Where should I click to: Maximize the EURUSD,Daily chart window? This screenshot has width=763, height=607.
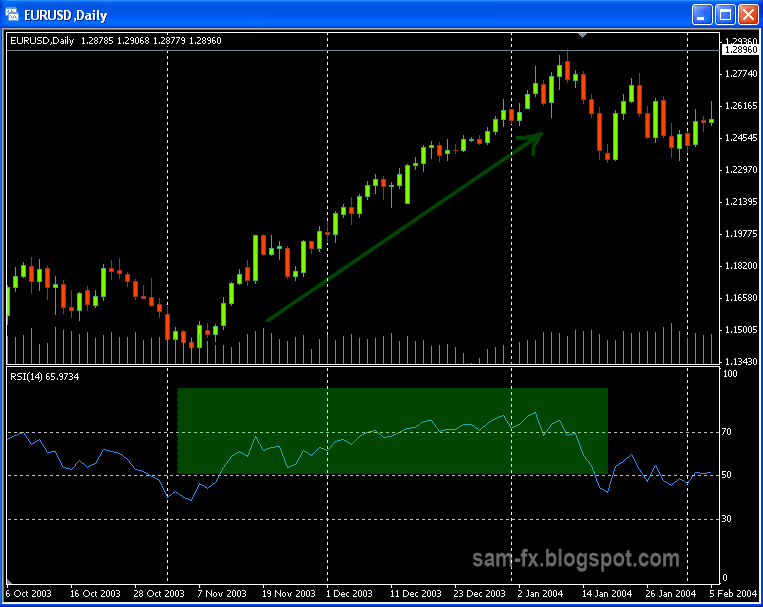tap(725, 15)
